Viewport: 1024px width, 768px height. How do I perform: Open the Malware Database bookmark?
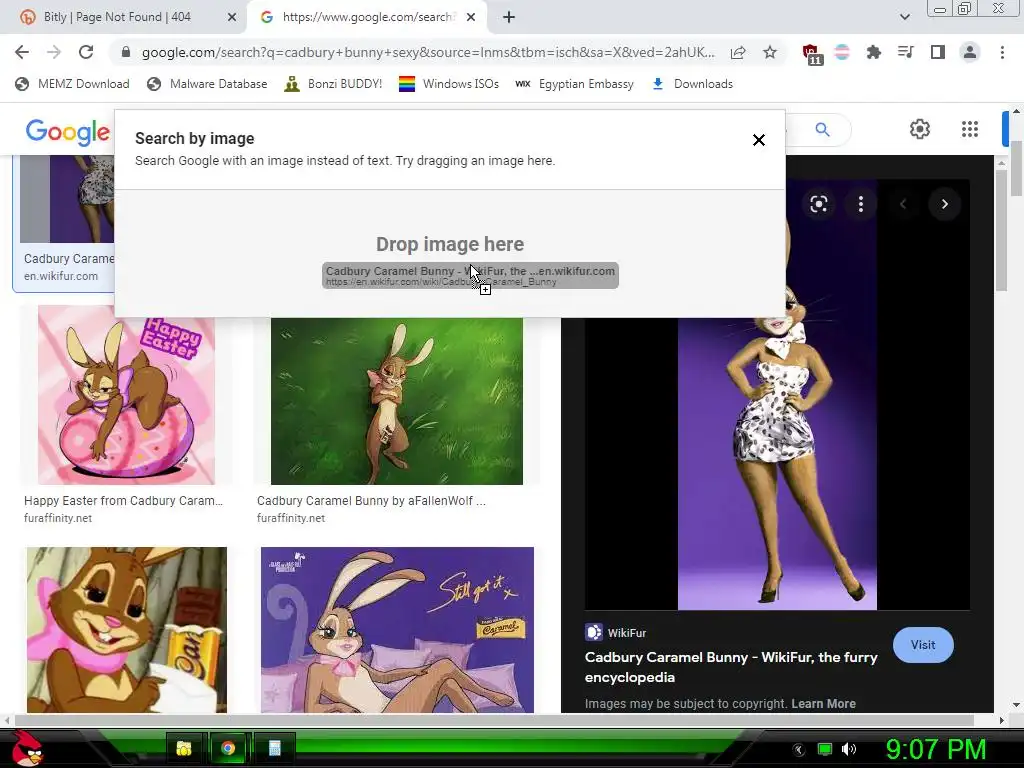click(208, 84)
